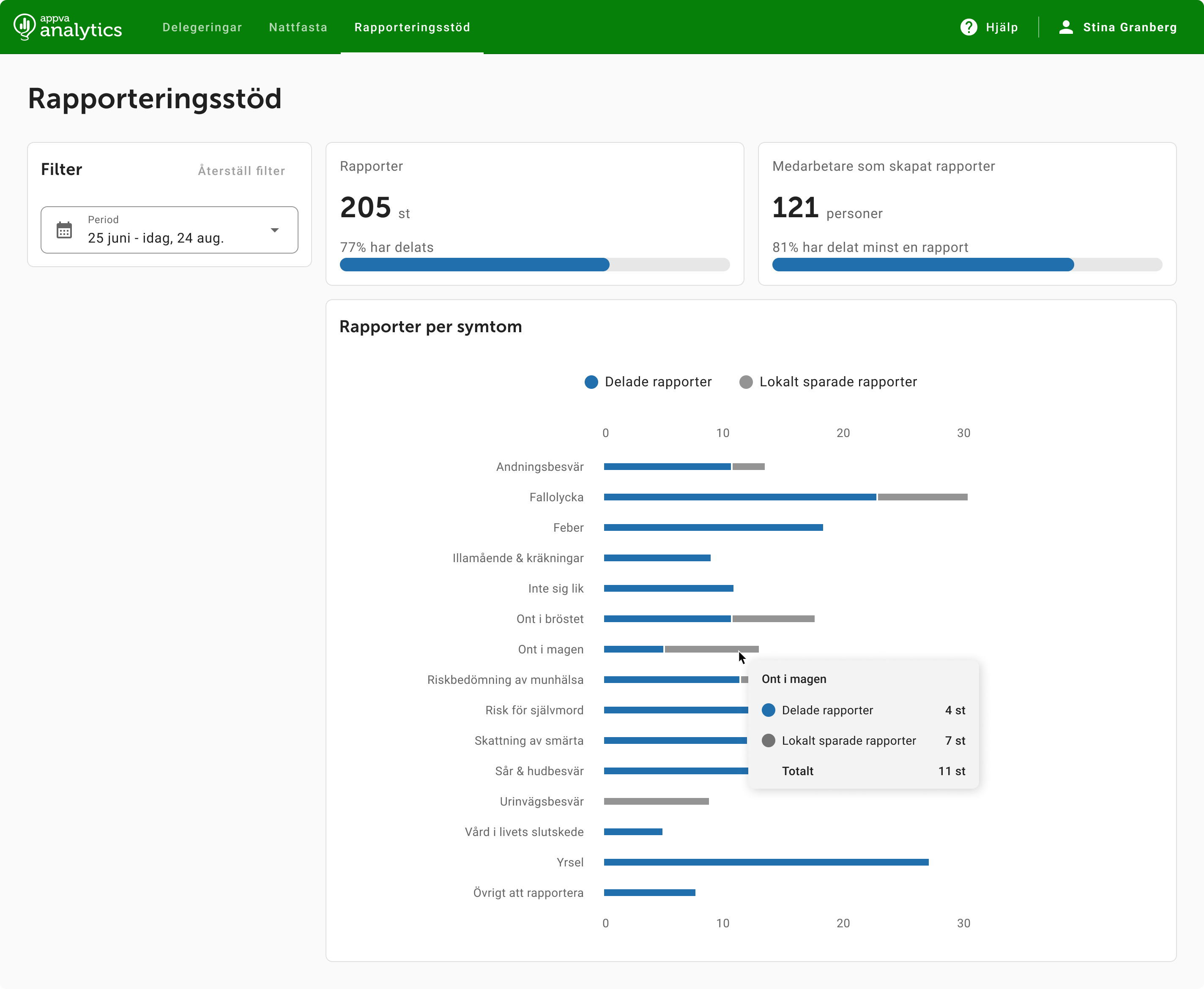1204x989 pixels.
Task: Open Stina Granberg user menu
Action: [1117, 27]
